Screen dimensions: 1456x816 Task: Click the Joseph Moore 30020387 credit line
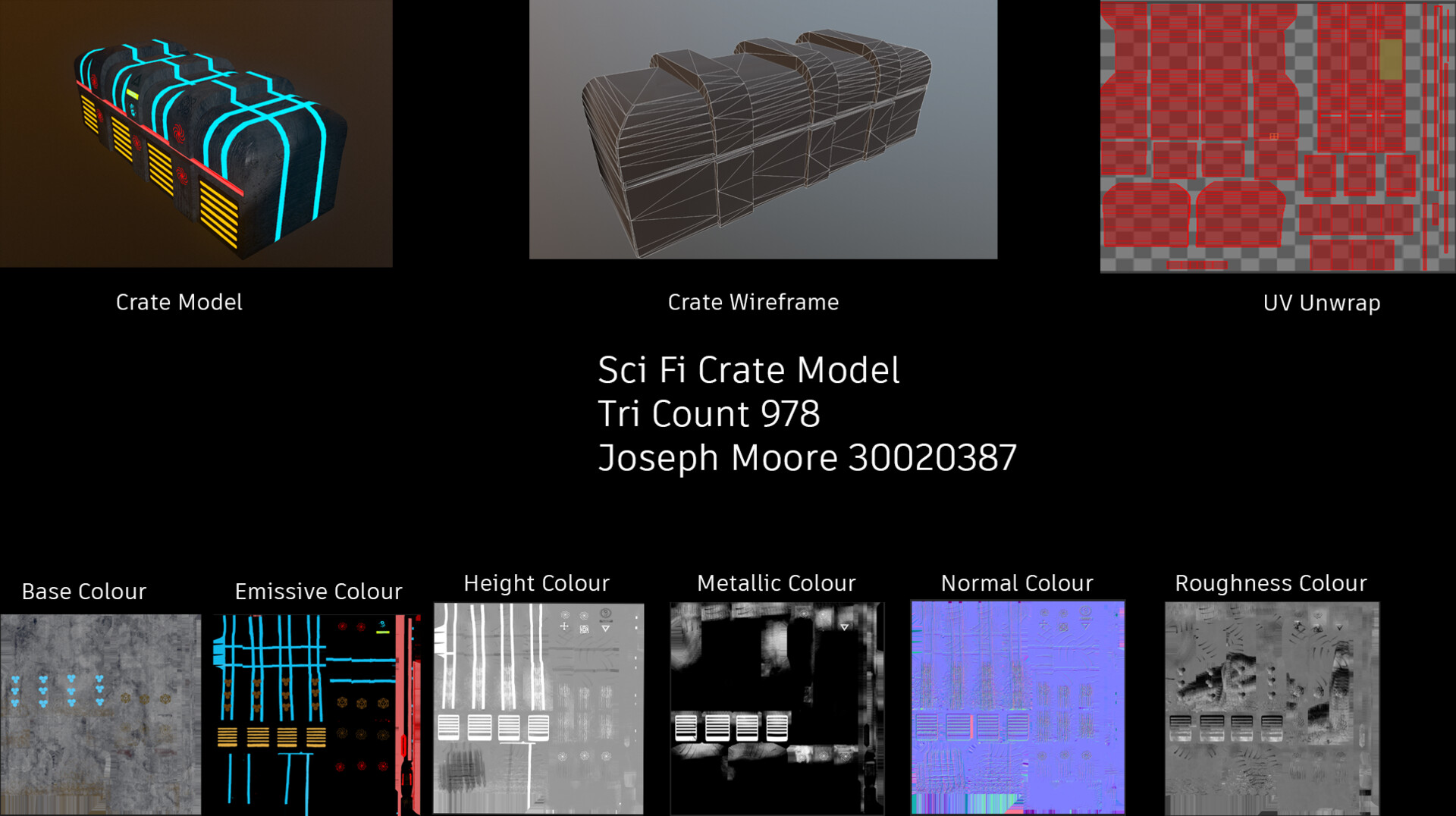808,457
